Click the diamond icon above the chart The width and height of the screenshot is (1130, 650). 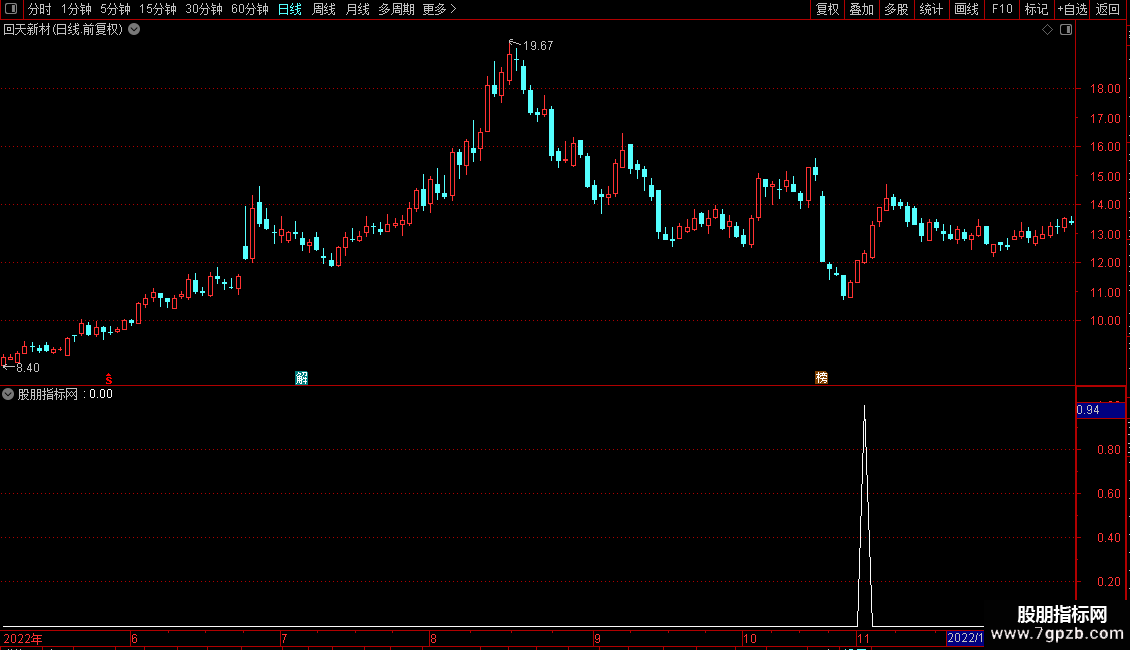(x=1048, y=30)
